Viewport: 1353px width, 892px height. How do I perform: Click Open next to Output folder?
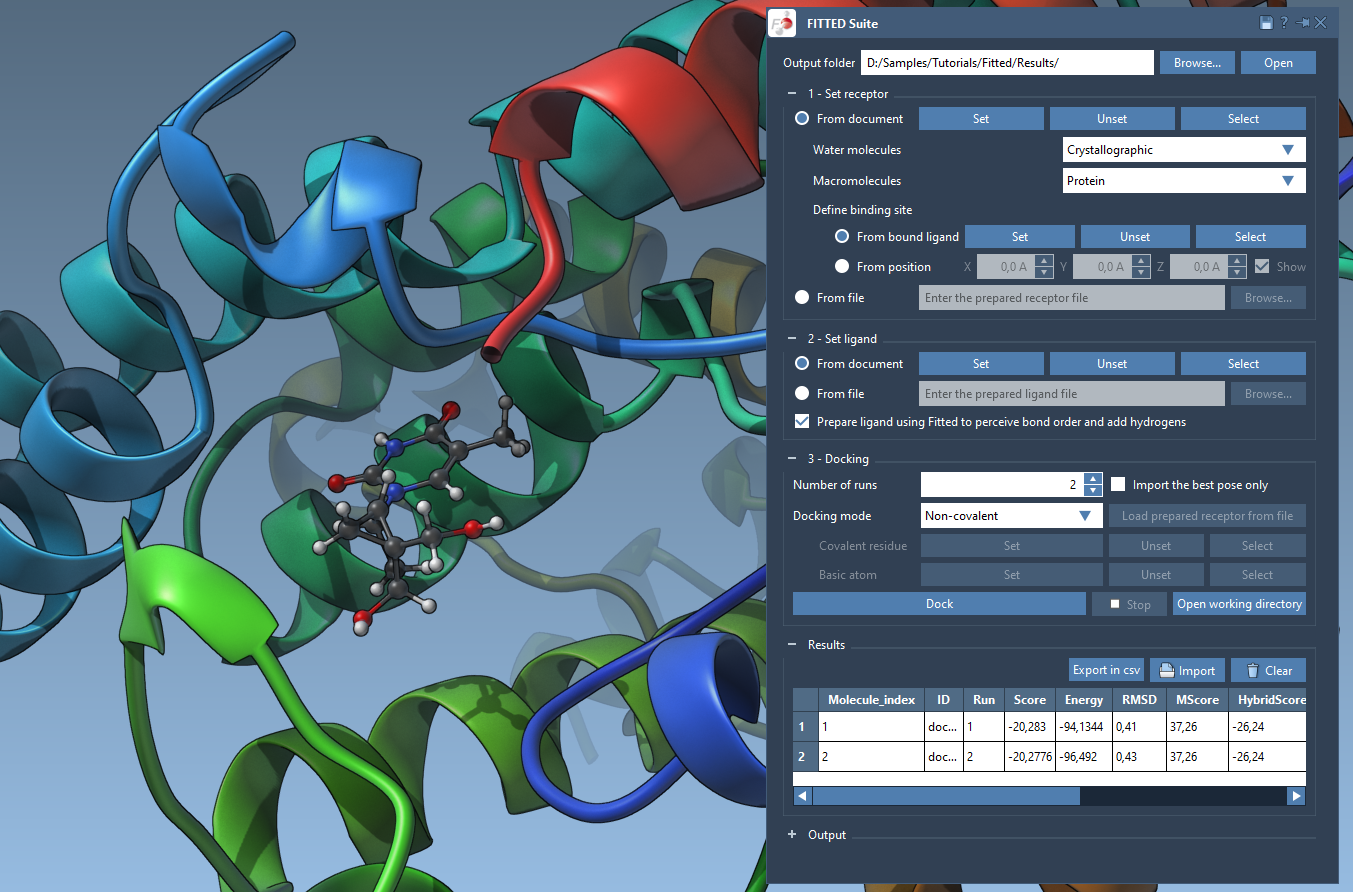tap(1278, 63)
